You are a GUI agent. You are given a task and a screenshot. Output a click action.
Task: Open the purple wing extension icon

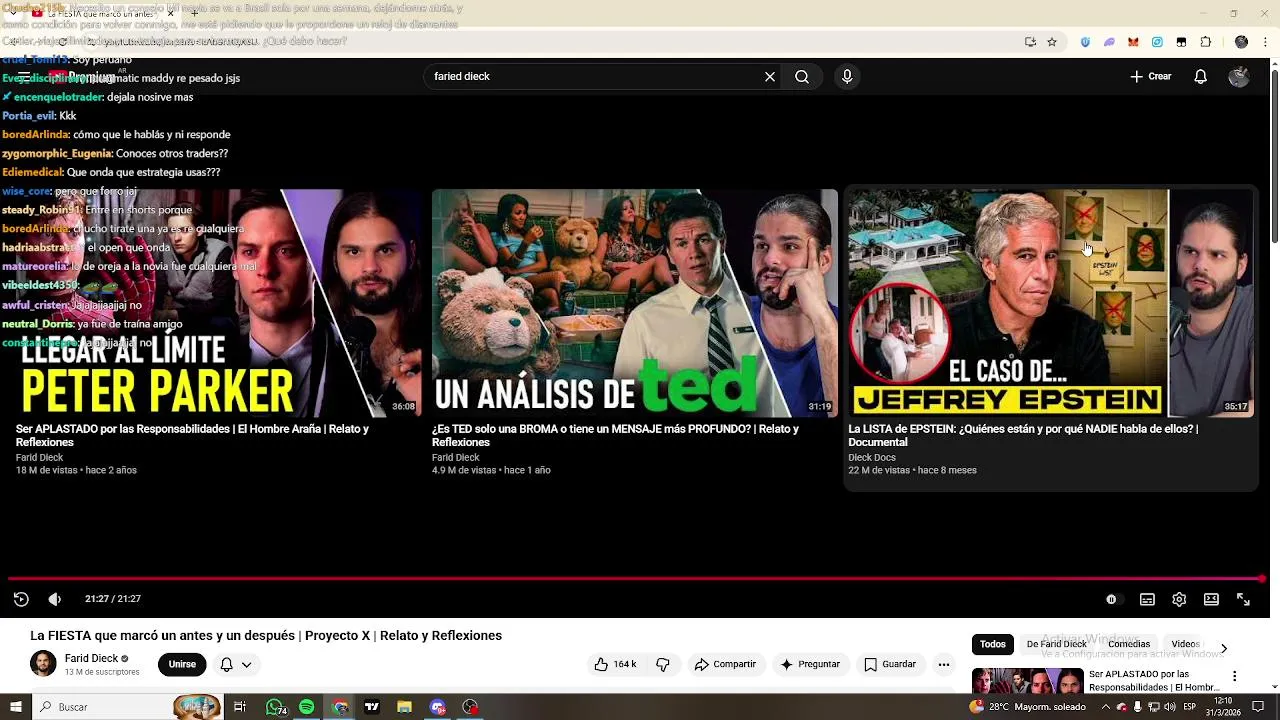pyautogui.click(x=1109, y=42)
